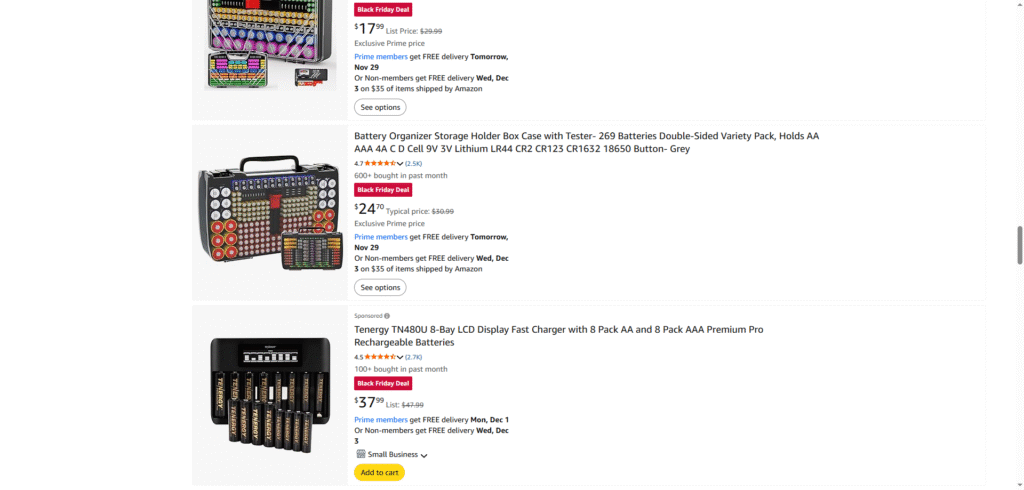Image resolution: width=1024 pixels, height=490 pixels.
Task: Click the info icon beside Sponsored label
Action: point(387,316)
